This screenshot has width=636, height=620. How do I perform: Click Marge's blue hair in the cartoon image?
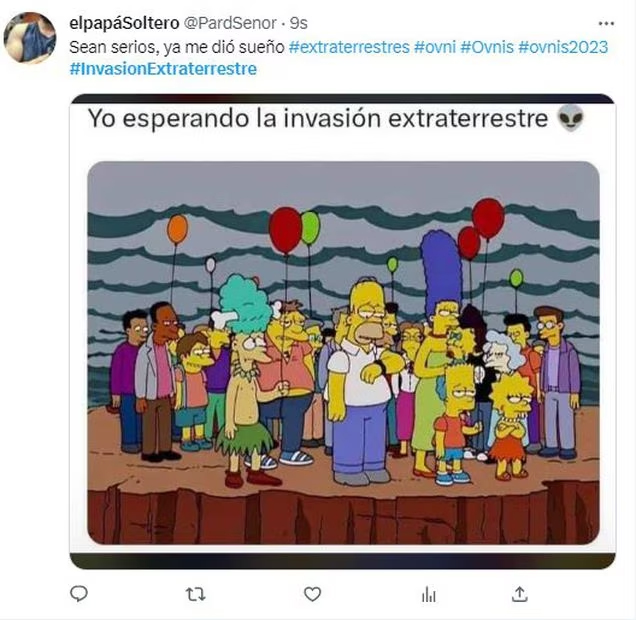point(441,268)
